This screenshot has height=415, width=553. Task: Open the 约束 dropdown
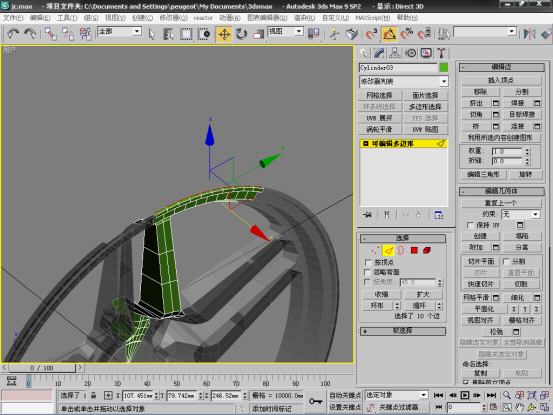[x=521, y=214]
